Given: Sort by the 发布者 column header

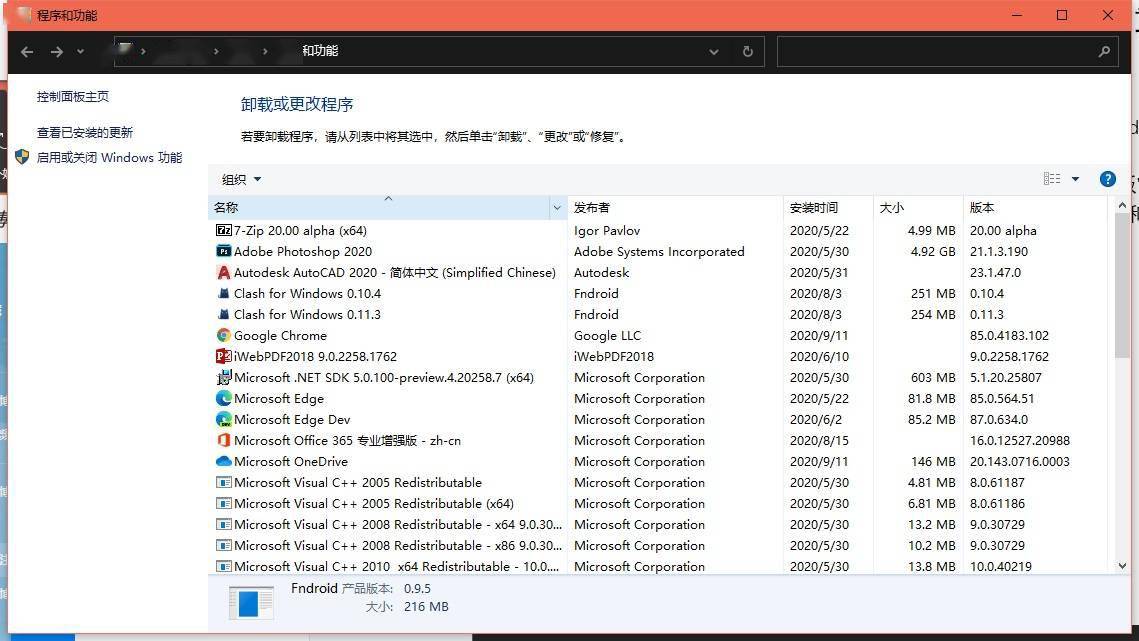Looking at the screenshot, I should point(675,208).
